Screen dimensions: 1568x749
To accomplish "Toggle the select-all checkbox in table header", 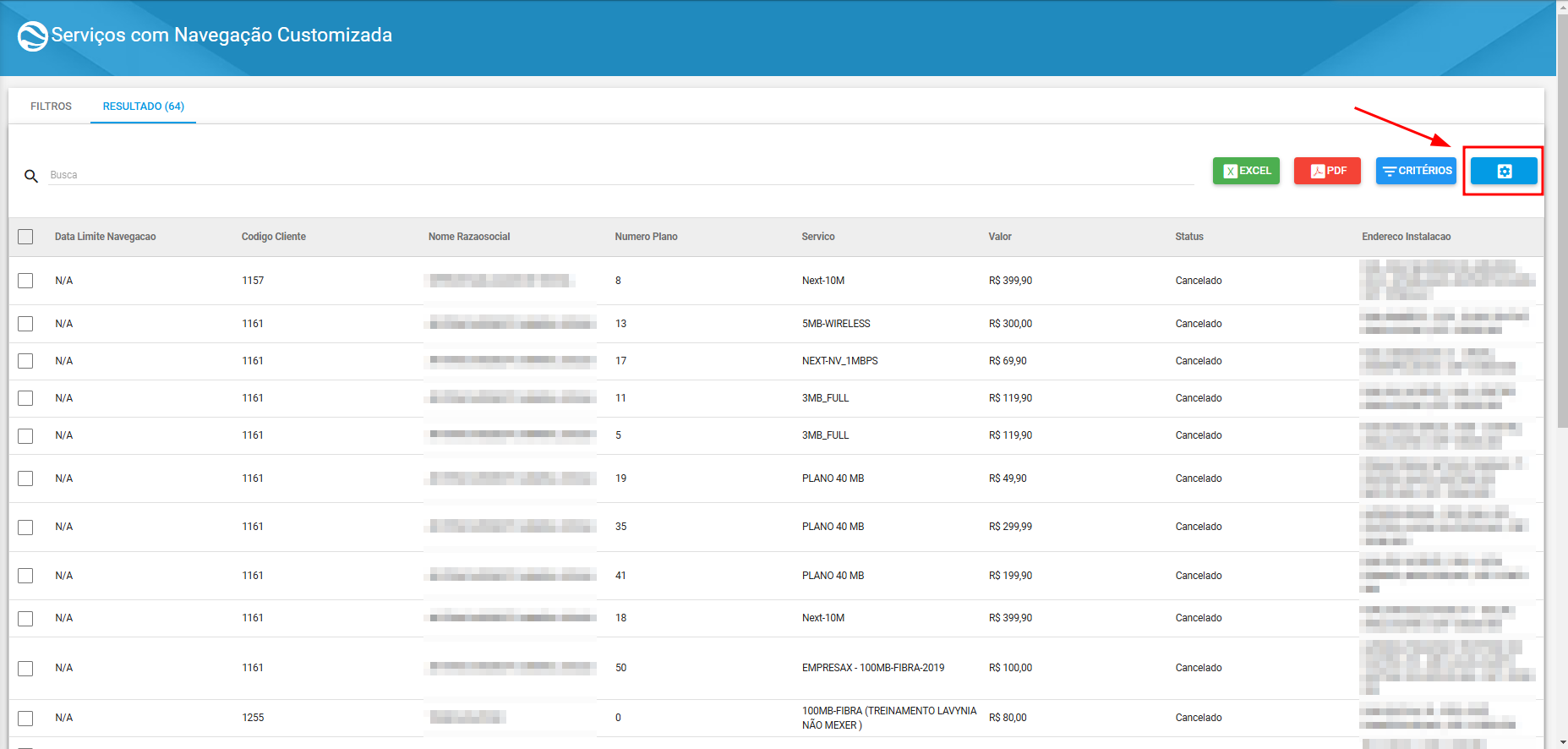I will click(25, 237).
